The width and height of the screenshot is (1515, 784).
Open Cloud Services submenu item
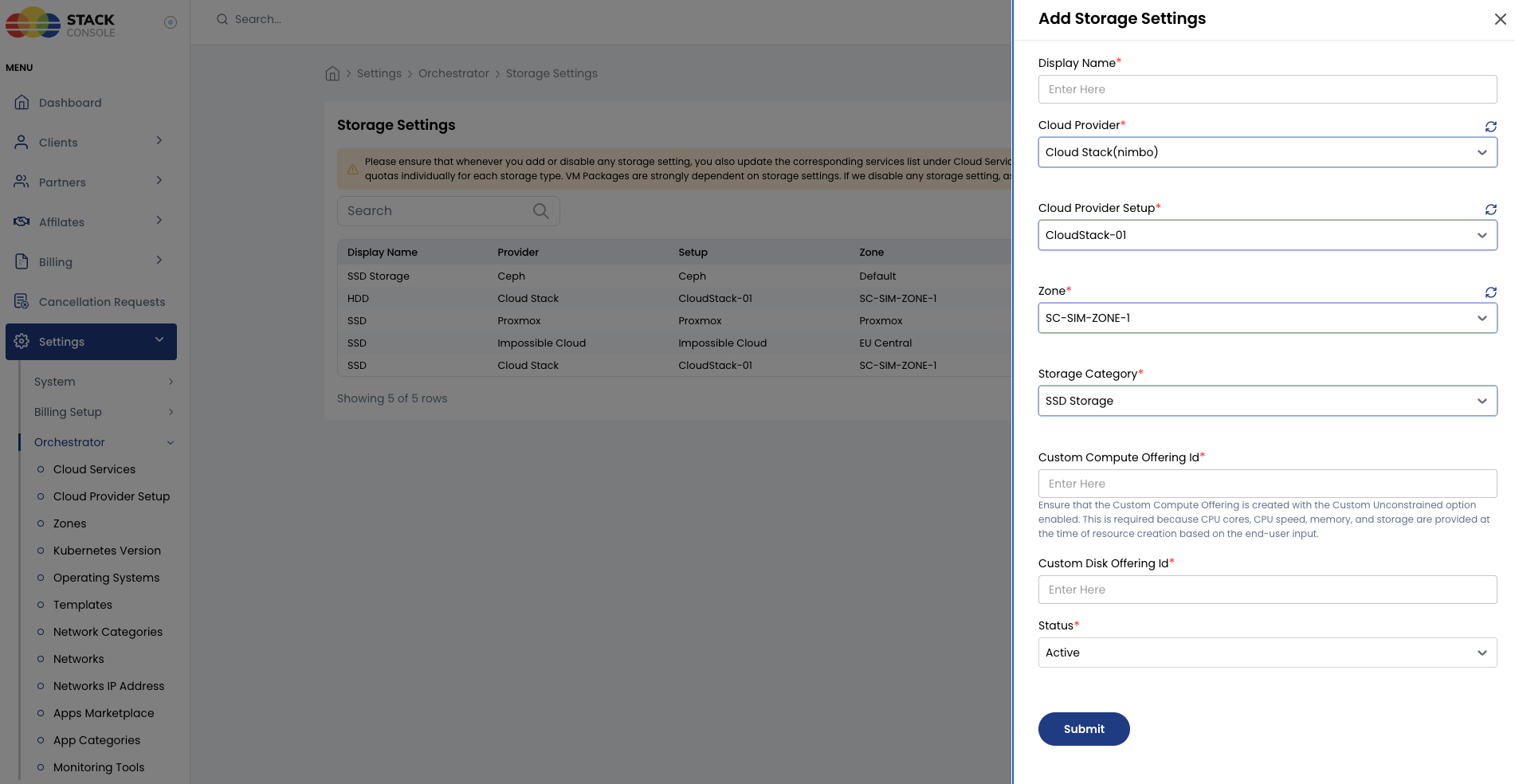pos(94,469)
